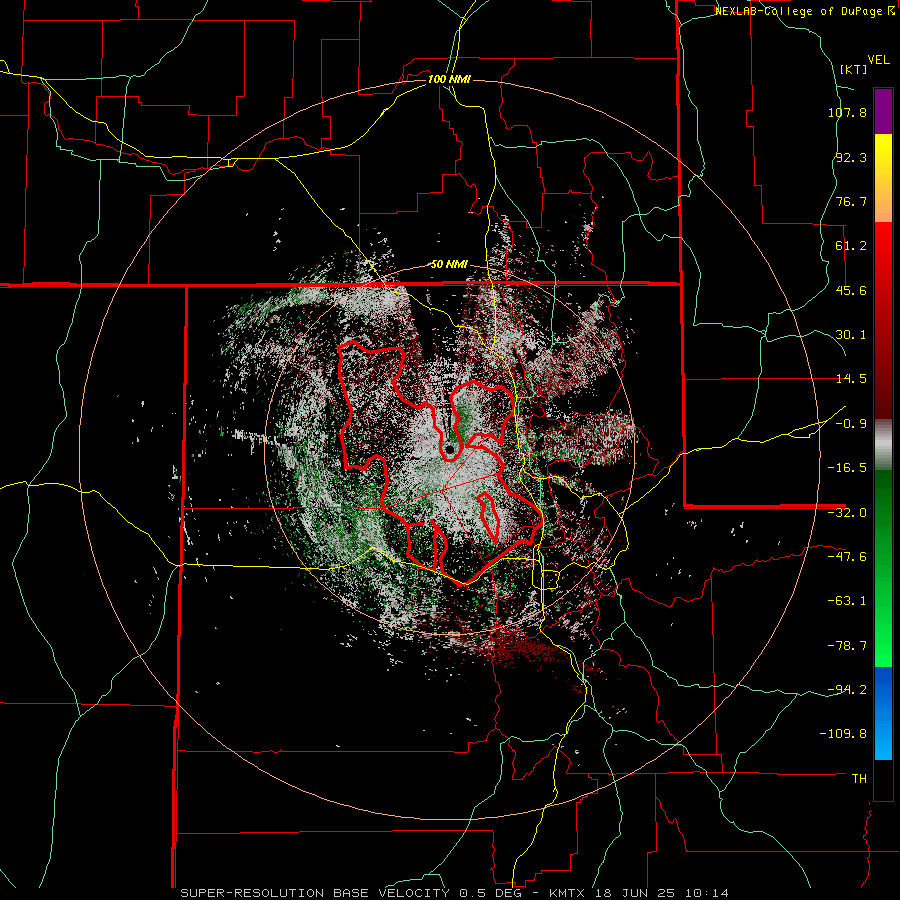Image resolution: width=900 pixels, height=900 pixels.
Task: Click the -47.6 velocity scale value
Action: tap(847, 557)
